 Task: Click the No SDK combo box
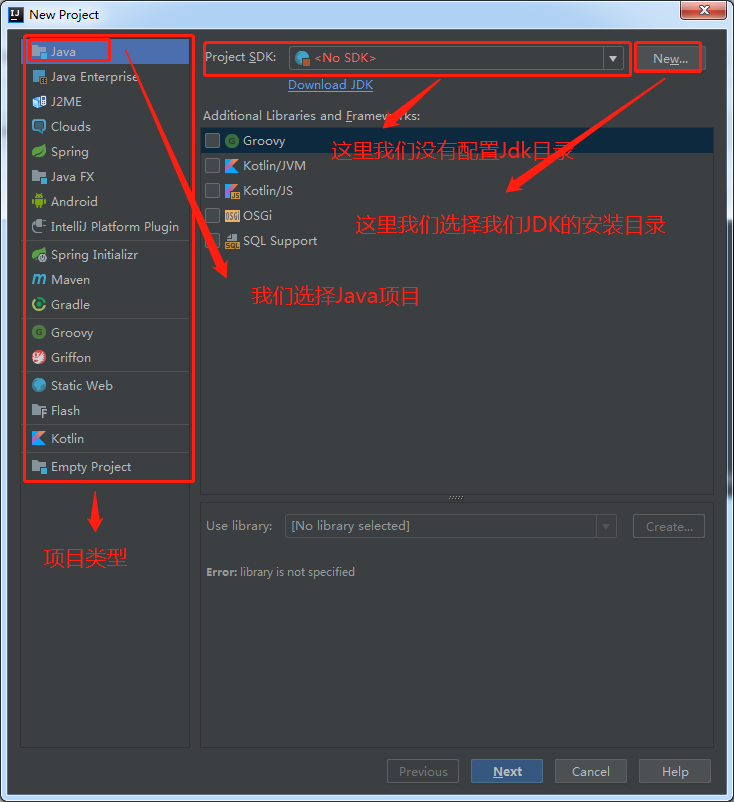point(456,58)
